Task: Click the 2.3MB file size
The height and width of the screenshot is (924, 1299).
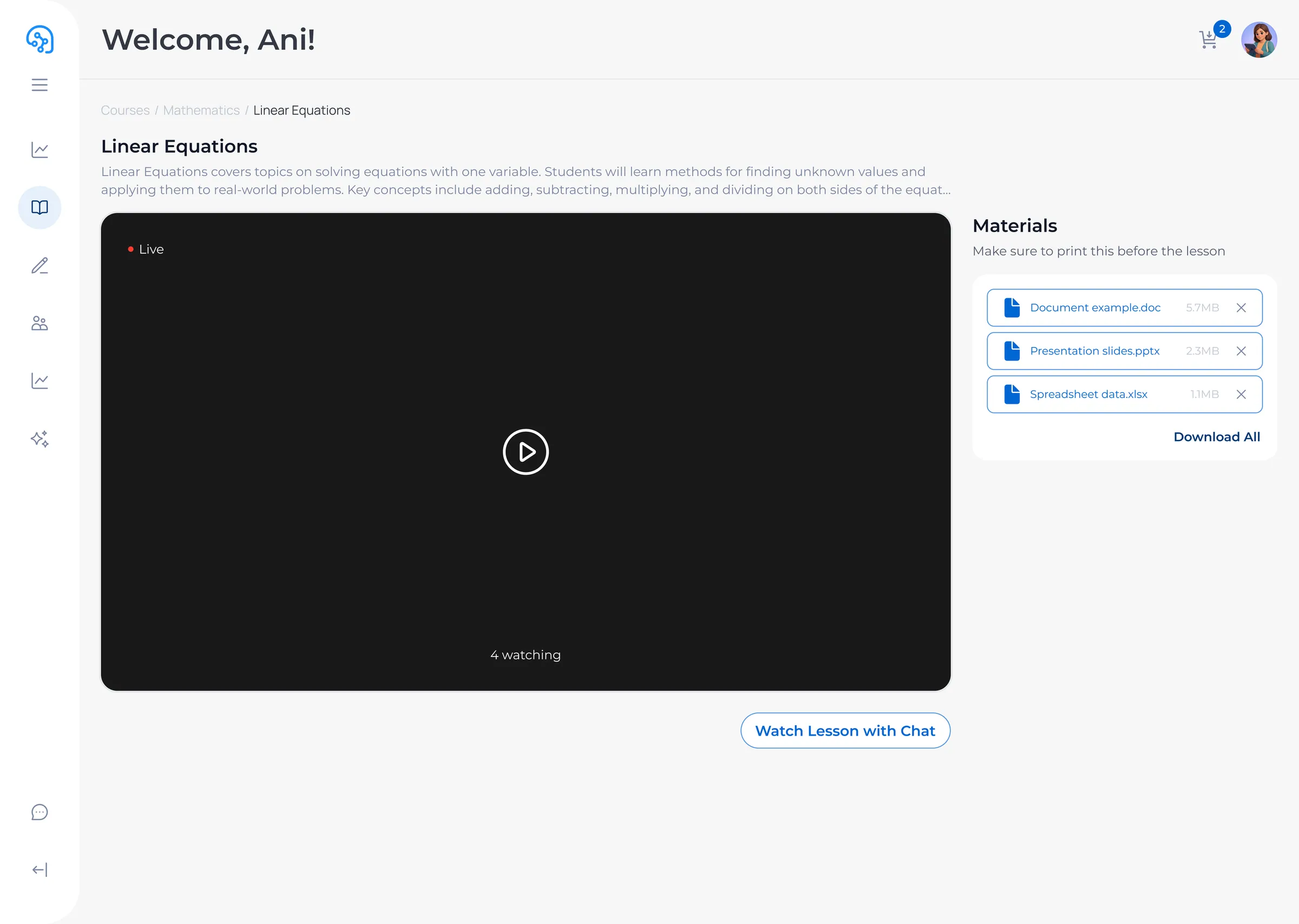Action: [x=1202, y=351]
